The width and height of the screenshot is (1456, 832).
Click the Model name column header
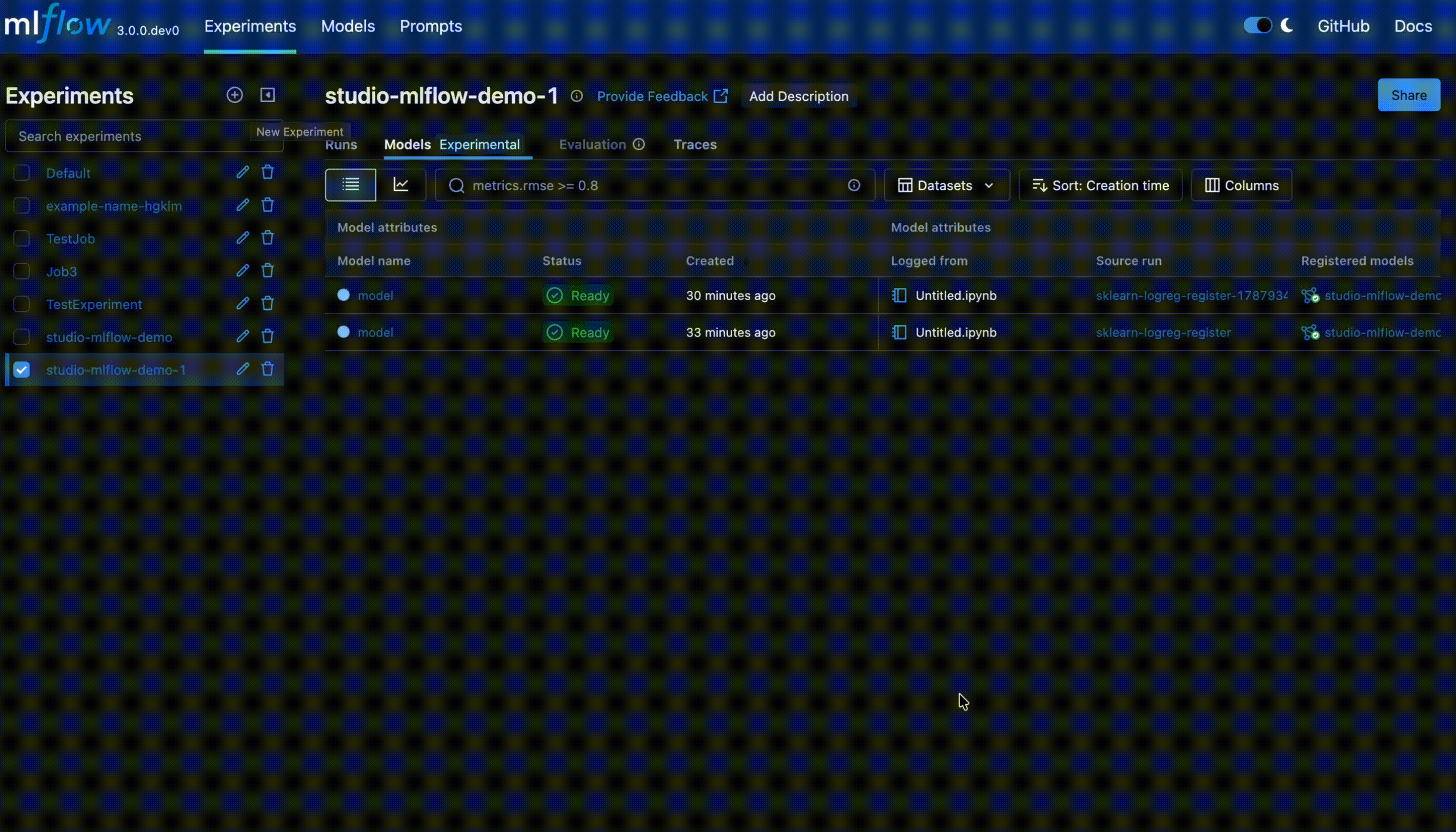coord(373,261)
